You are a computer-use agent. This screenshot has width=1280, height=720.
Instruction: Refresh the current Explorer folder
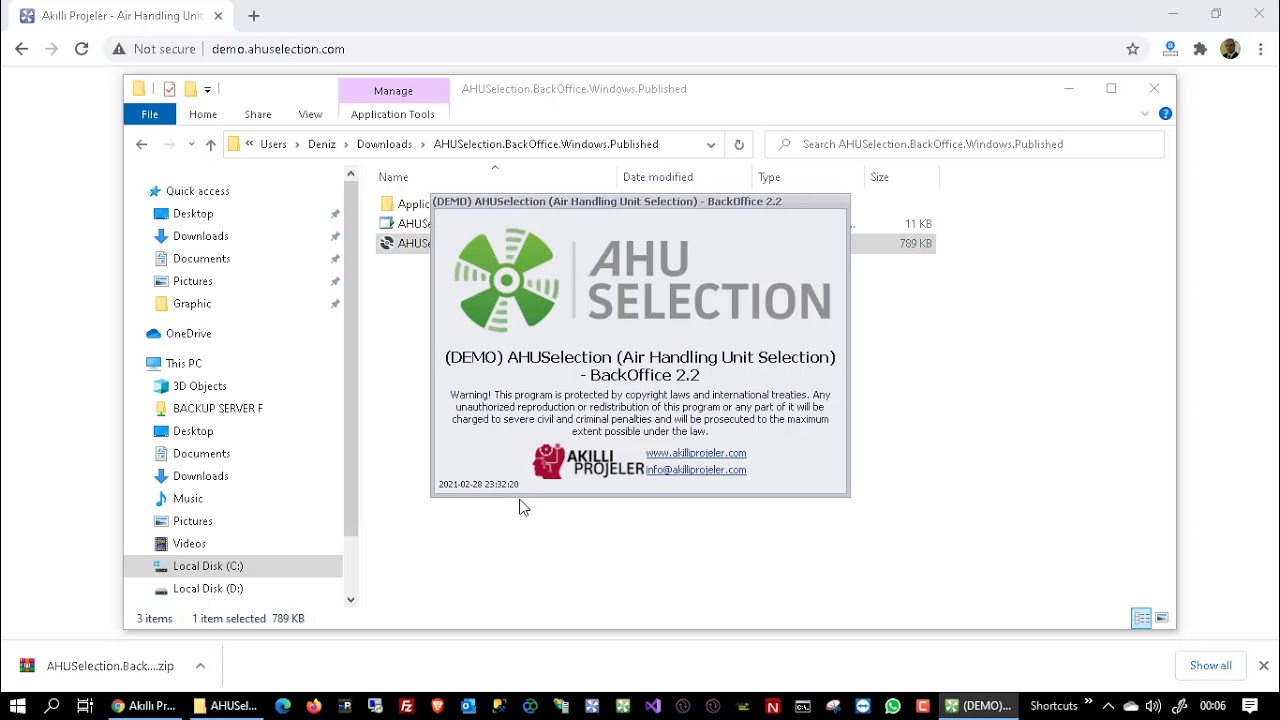(x=739, y=144)
